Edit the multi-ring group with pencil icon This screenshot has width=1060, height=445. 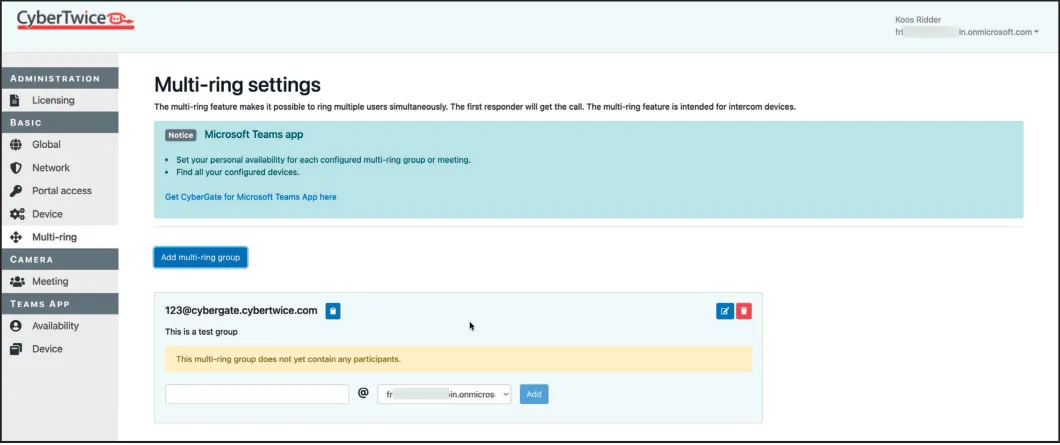tap(725, 311)
